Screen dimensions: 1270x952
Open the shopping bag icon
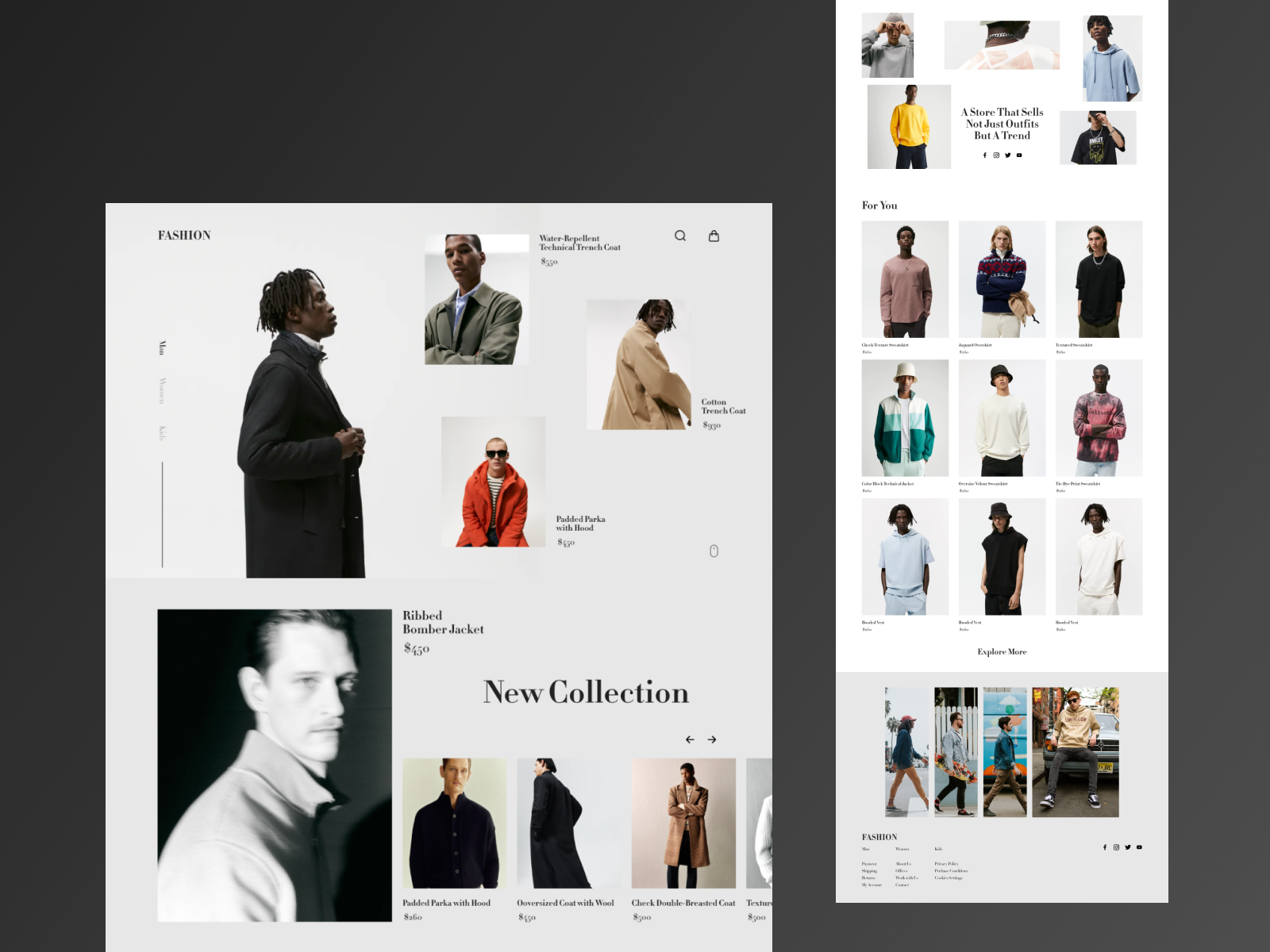pos(714,236)
